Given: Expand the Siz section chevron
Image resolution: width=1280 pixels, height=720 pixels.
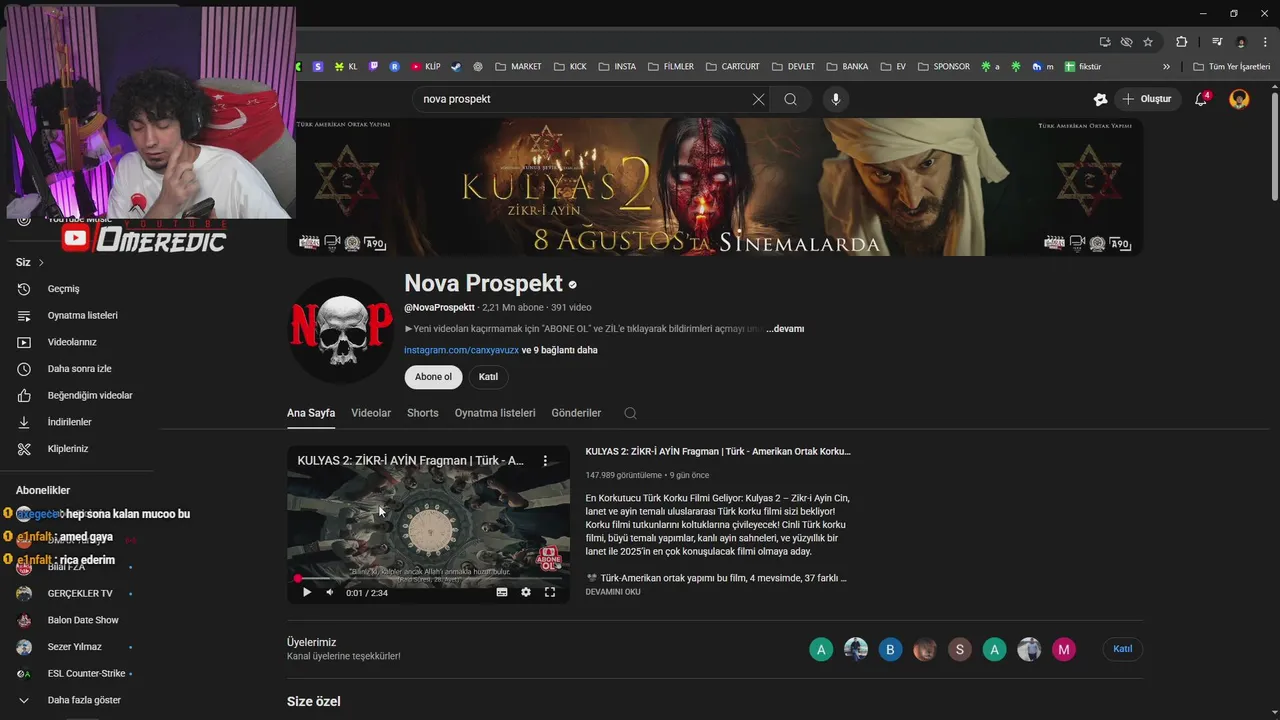Looking at the screenshot, I should pos(41,263).
